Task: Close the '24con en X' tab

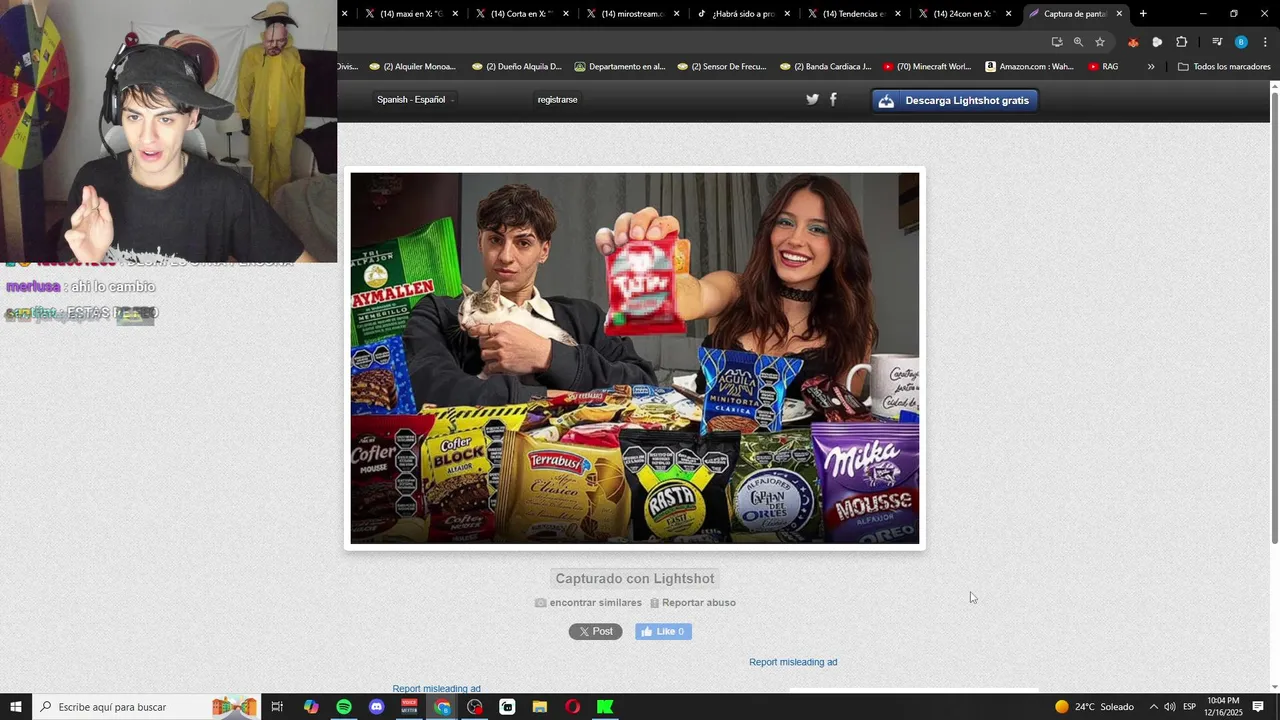Action: coord(1008,14)
